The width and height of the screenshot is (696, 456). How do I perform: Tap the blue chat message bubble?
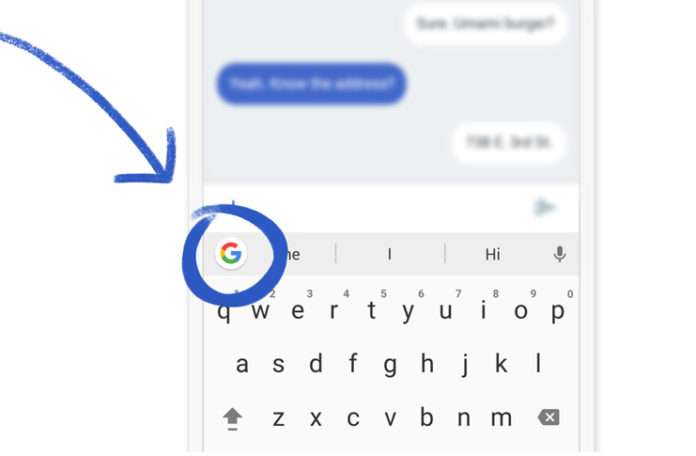[x=312, y=83]
